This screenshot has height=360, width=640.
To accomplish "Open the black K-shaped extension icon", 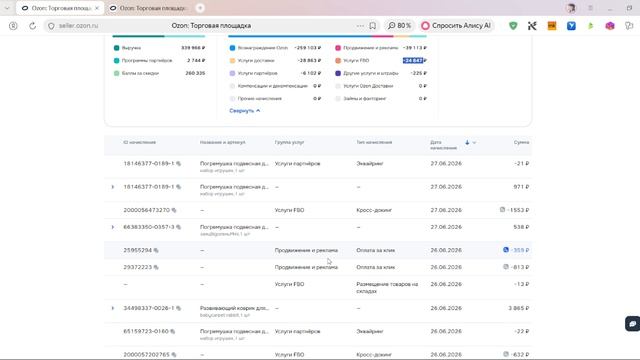I will click(x=532, y=26).
